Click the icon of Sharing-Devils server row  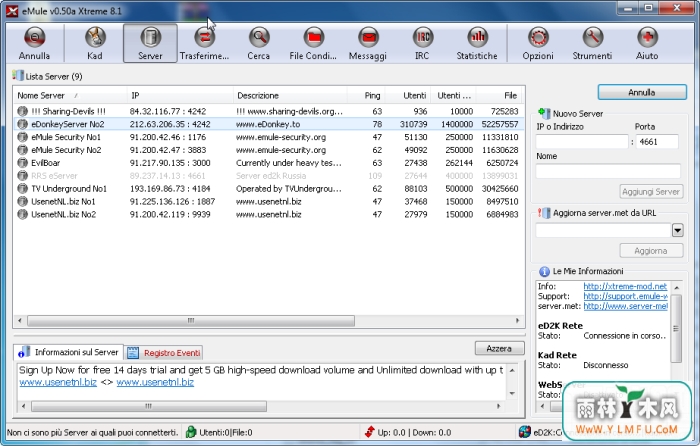point(22,111)
